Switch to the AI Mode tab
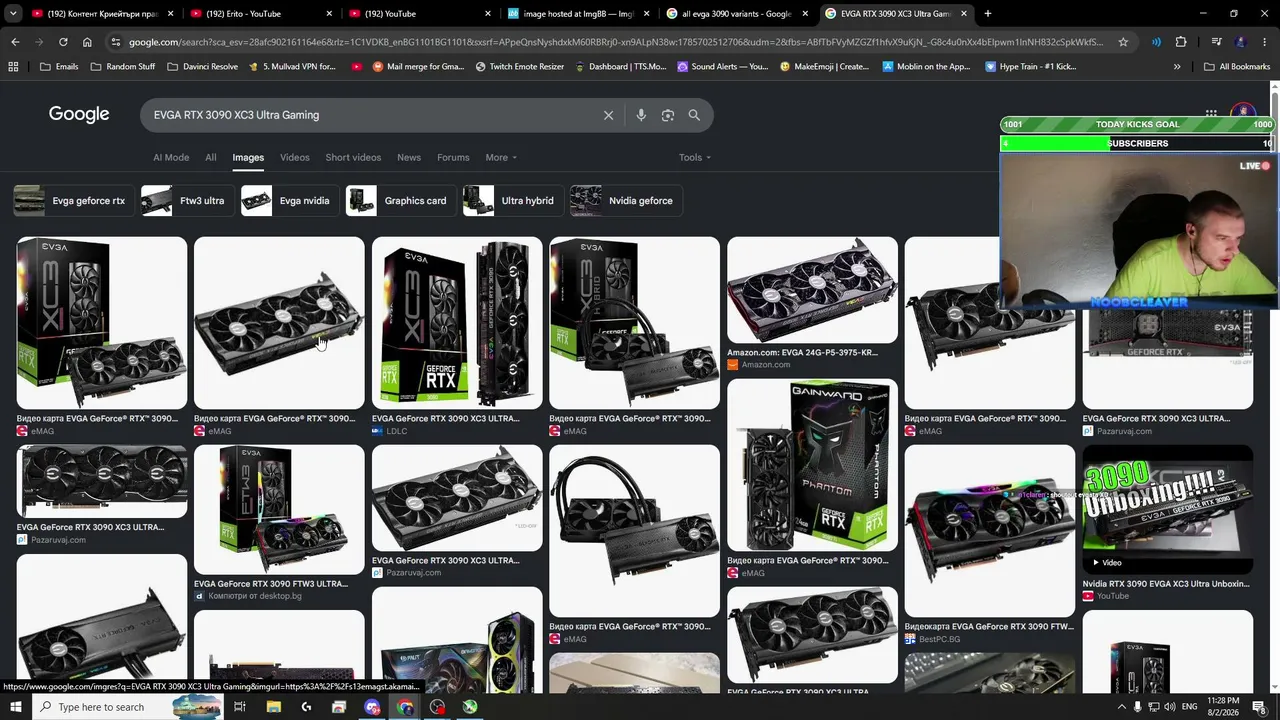The image size is (1280, 720). [x=171, y=157]
